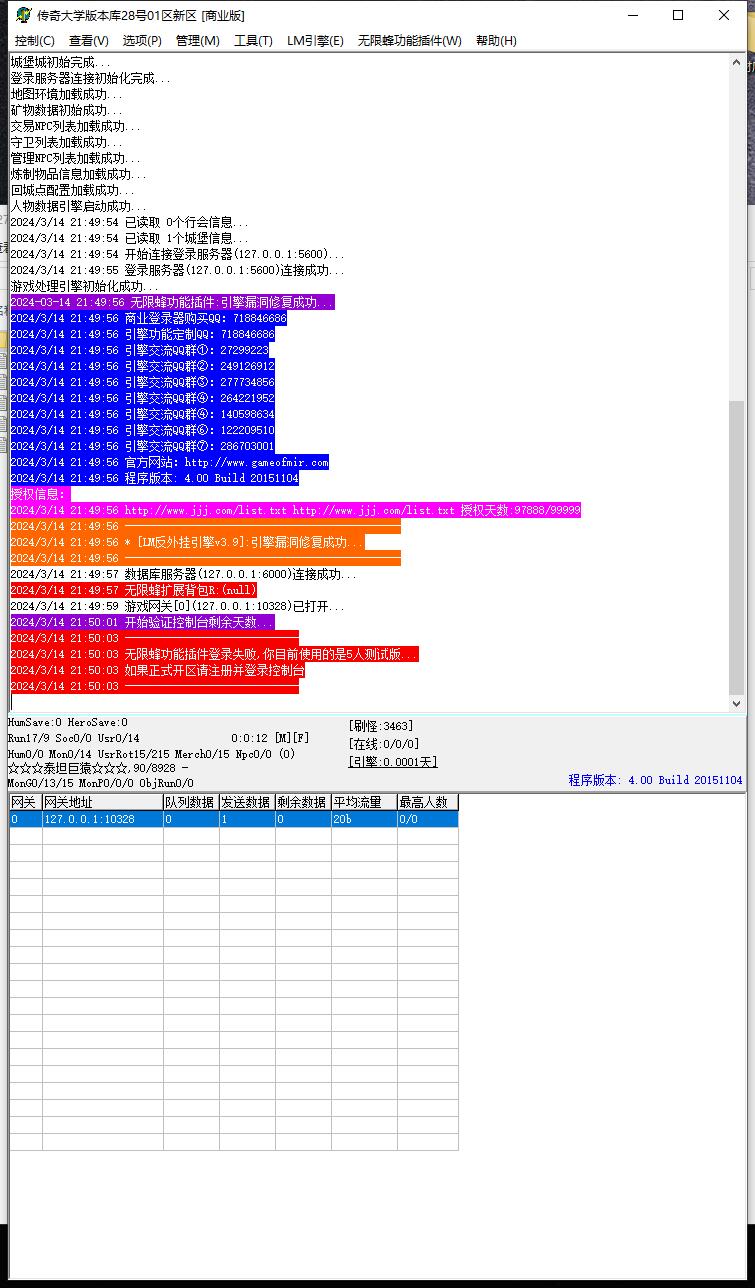
Task: Click the 无限蜂扩展背包R:(null) log line
Action: (134, 590)
